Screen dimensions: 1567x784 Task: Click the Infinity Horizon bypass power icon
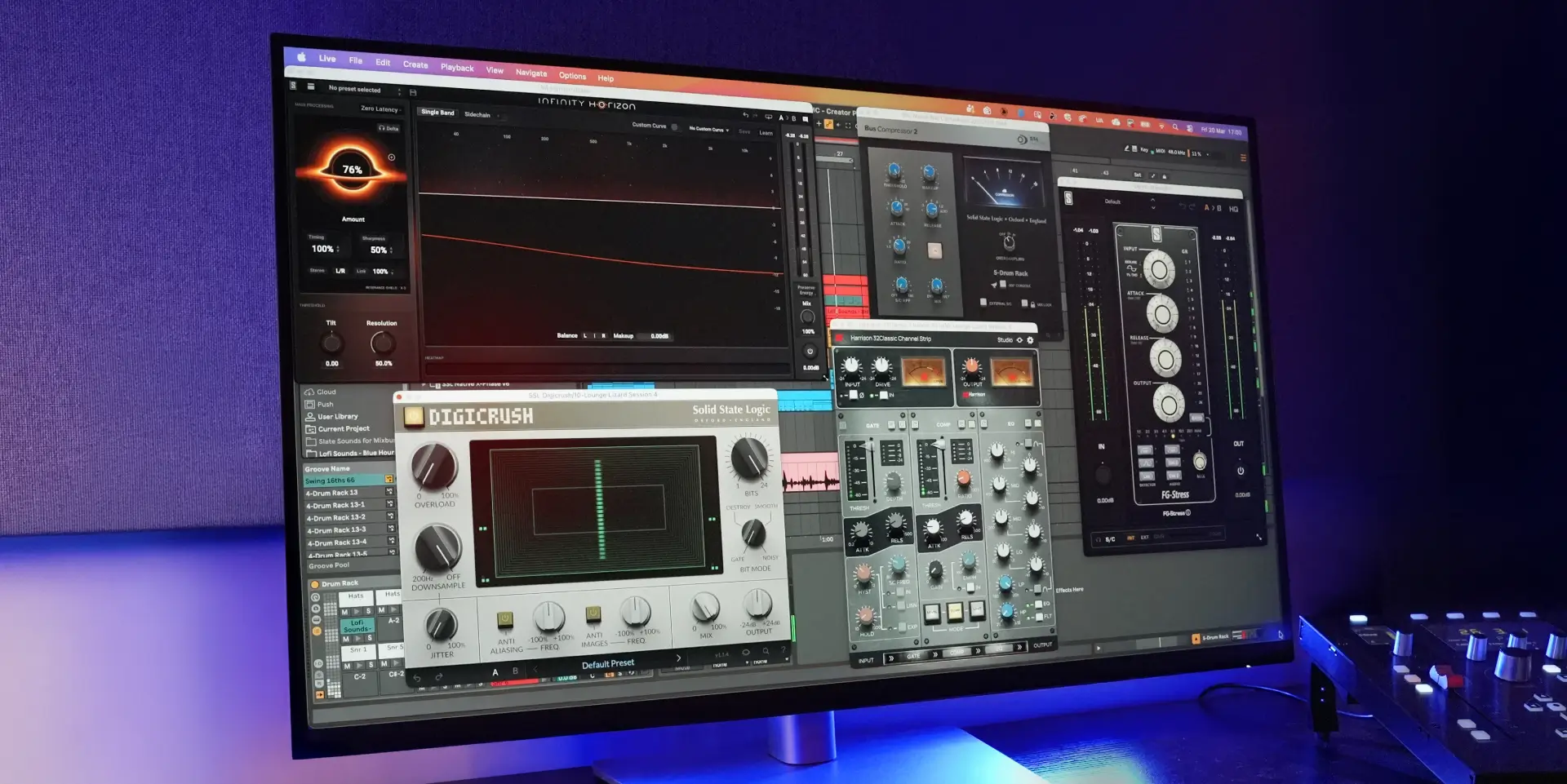[x=810, y=352]
